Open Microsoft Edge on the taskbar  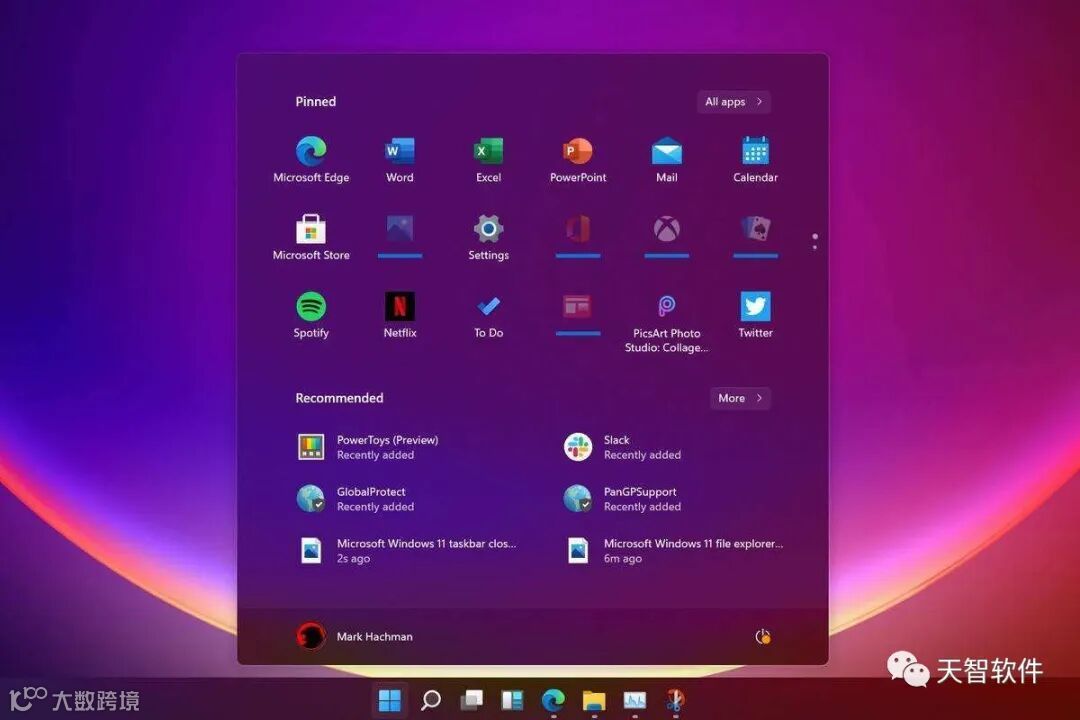pos(553,701)
